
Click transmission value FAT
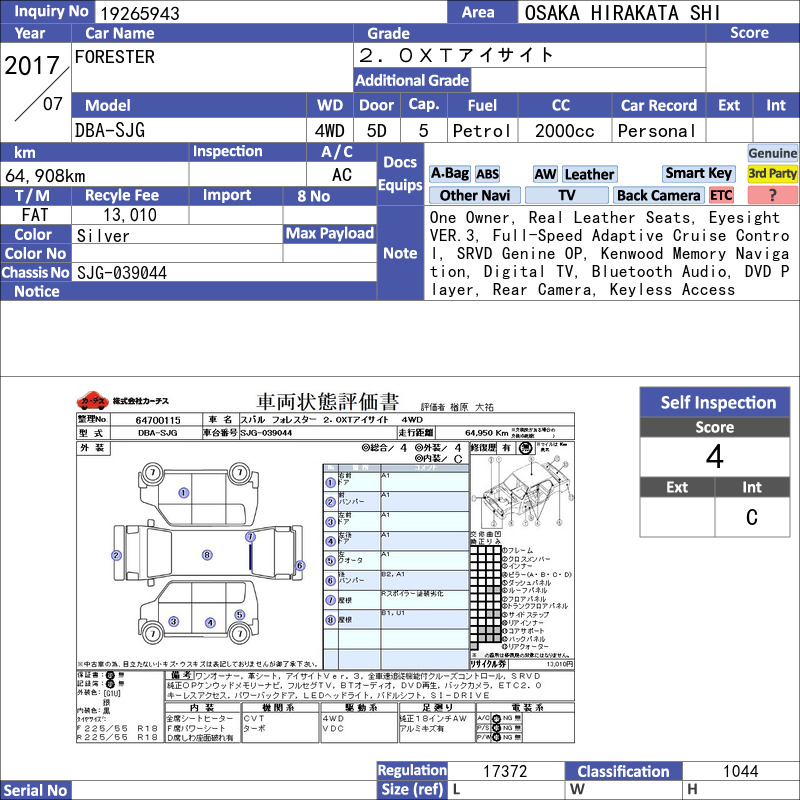click(x=35, y=215)
